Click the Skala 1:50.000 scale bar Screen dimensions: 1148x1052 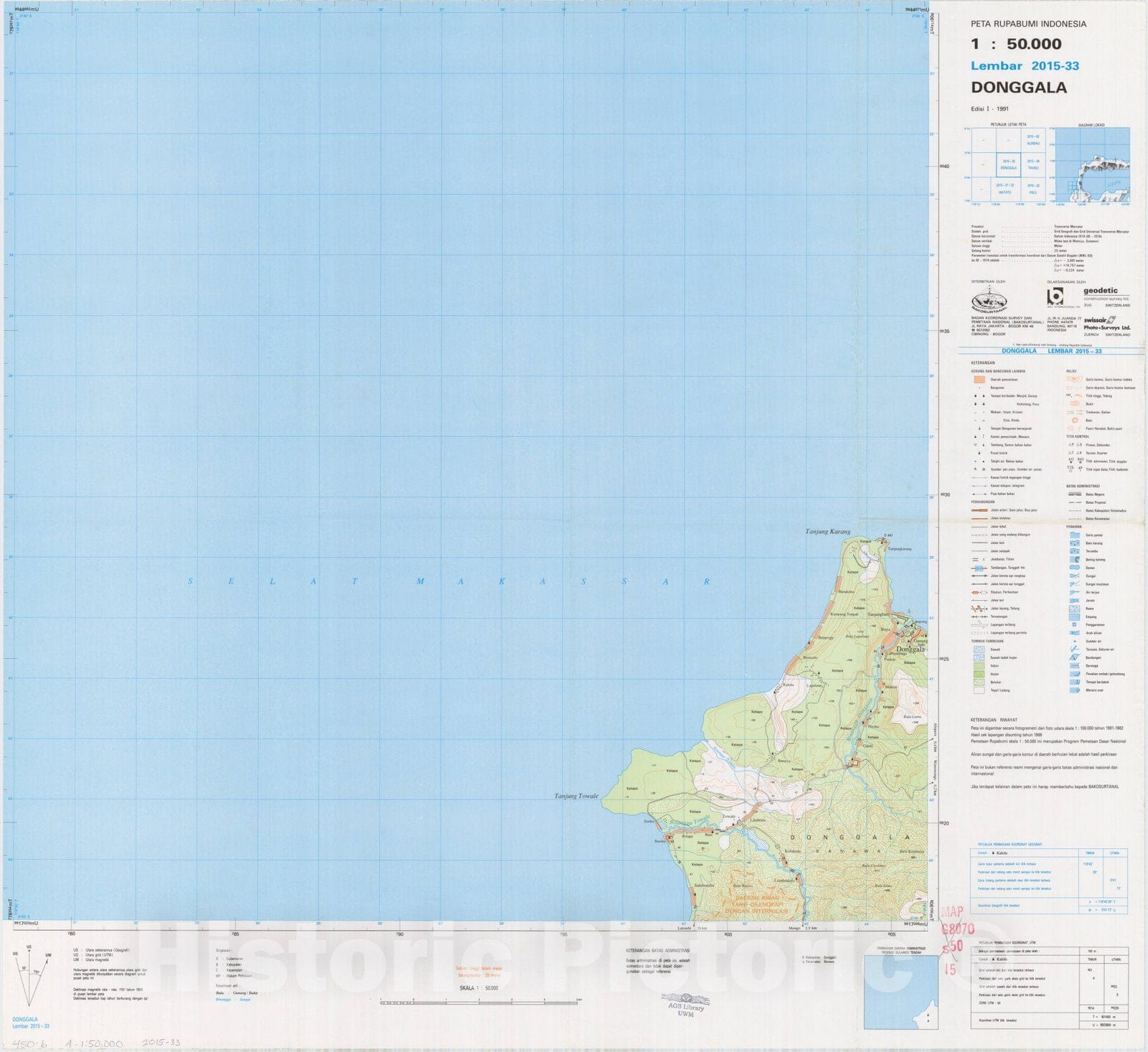point(480,1001)
